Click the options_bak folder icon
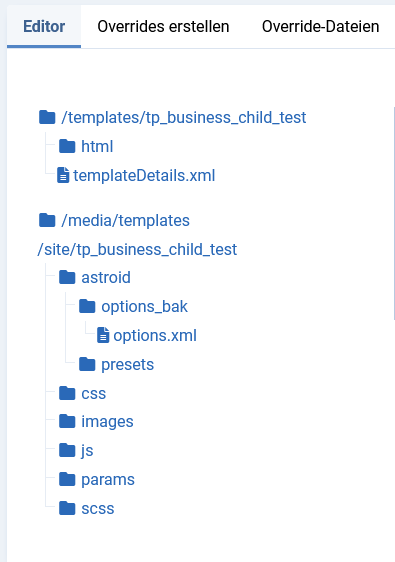This screenshot has height=562, width=395. point(87,306)
